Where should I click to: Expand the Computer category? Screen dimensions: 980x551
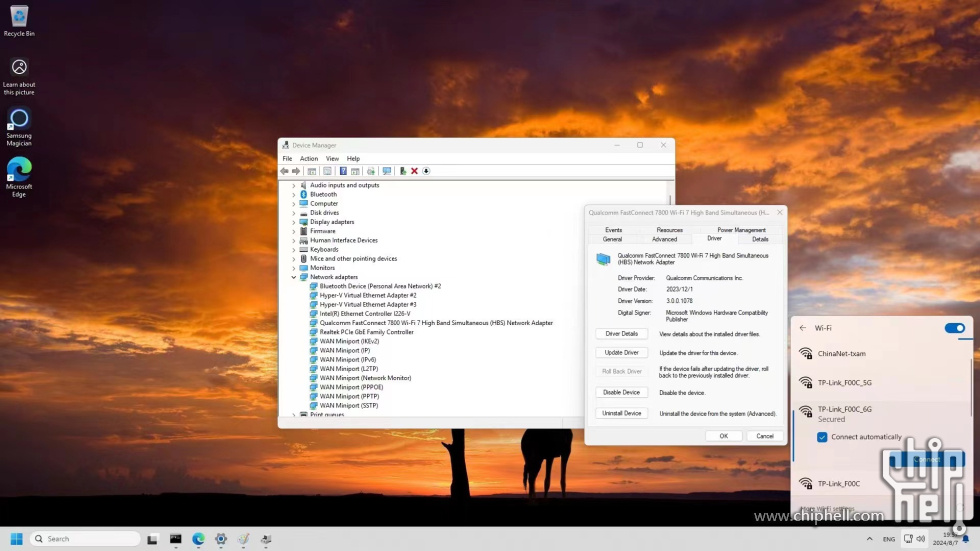(x=294, y=204)
